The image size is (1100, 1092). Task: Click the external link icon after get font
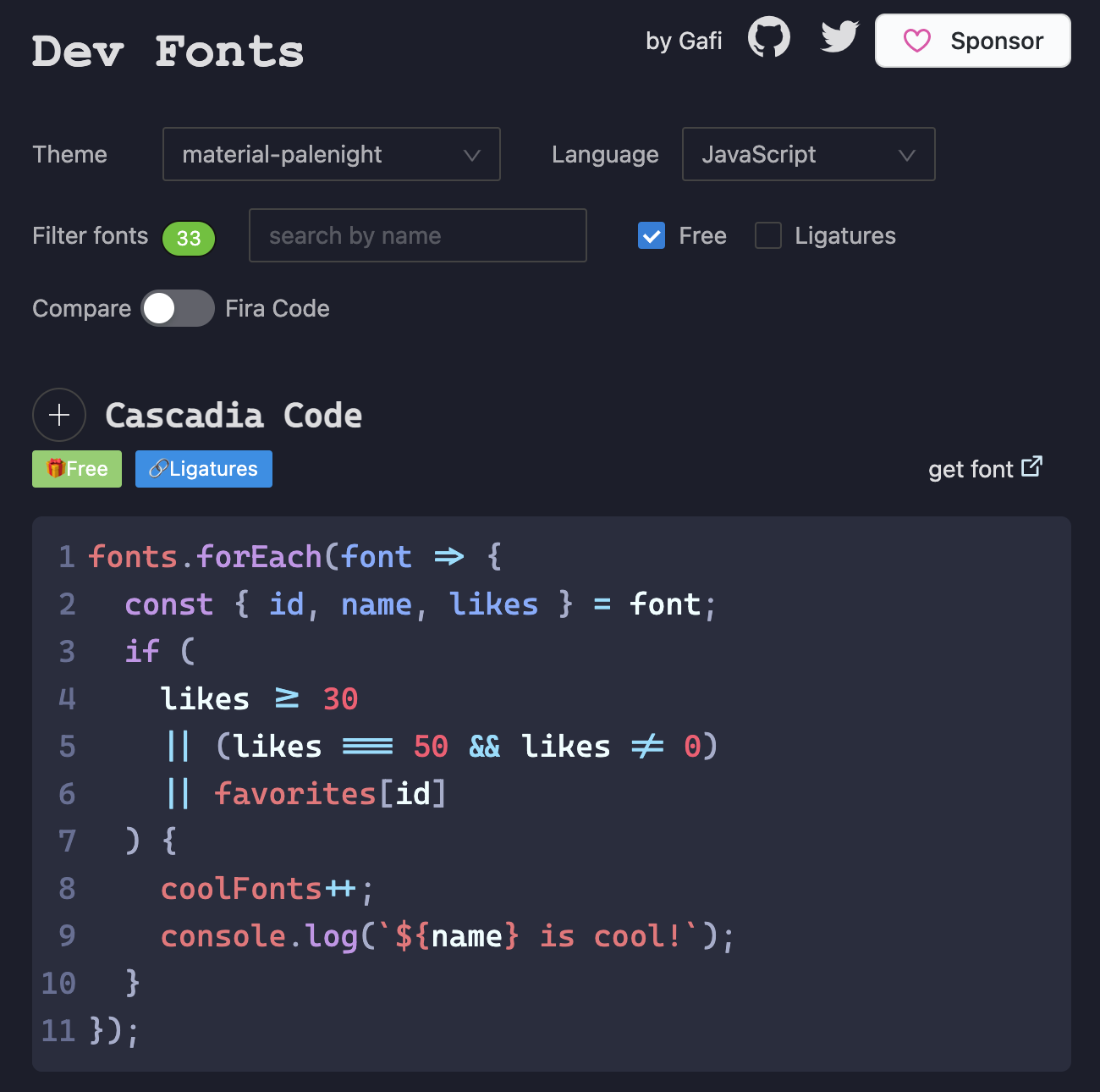pos(1031,466)
